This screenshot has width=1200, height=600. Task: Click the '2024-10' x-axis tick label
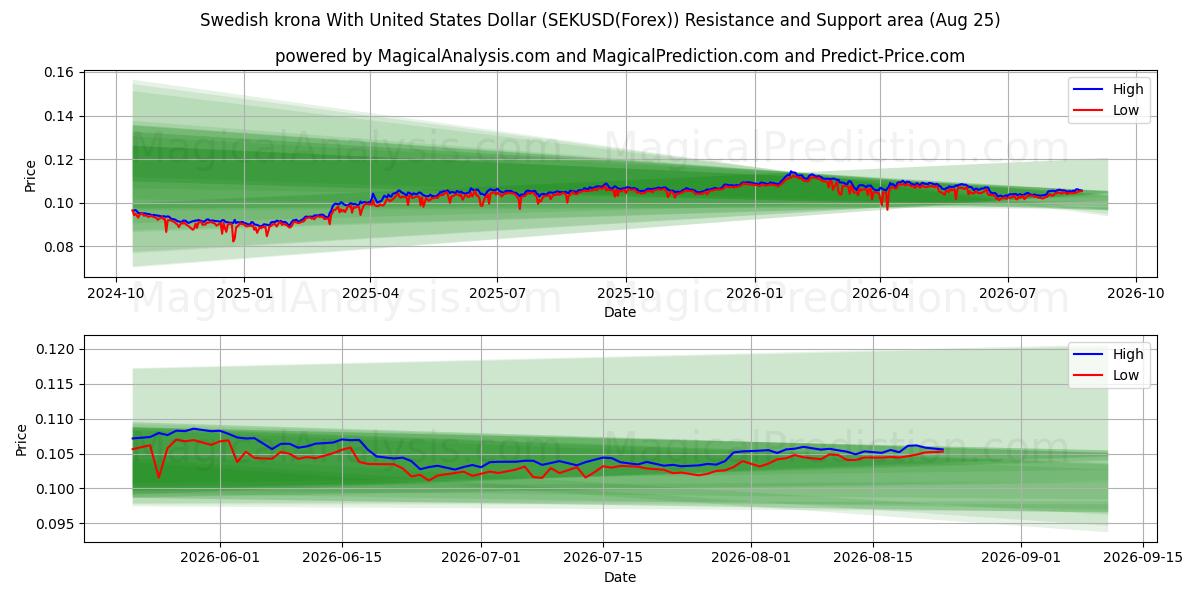(x=116, y=294)
